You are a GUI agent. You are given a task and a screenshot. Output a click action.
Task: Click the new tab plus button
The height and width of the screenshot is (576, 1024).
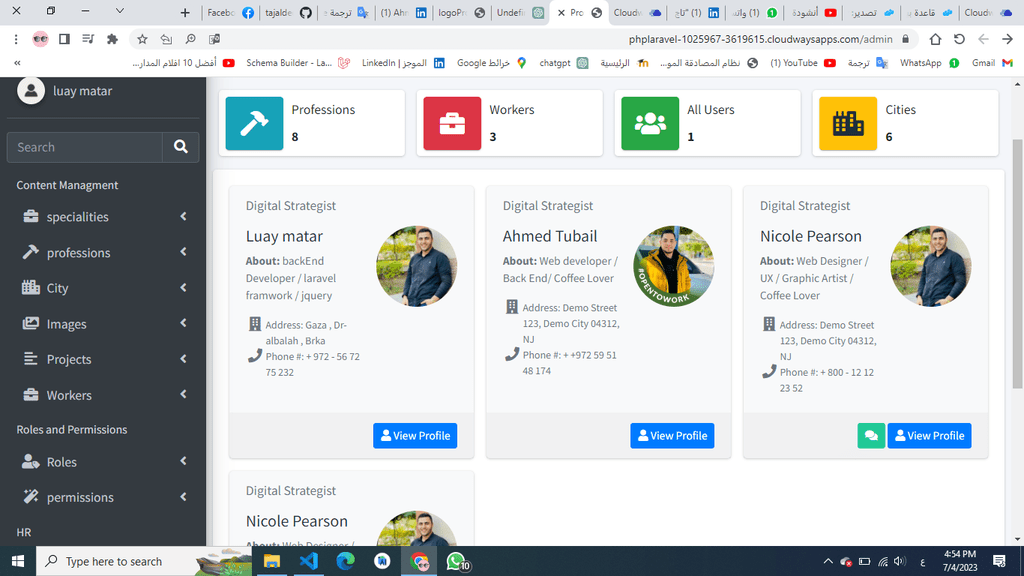click(x=185, y=12)
